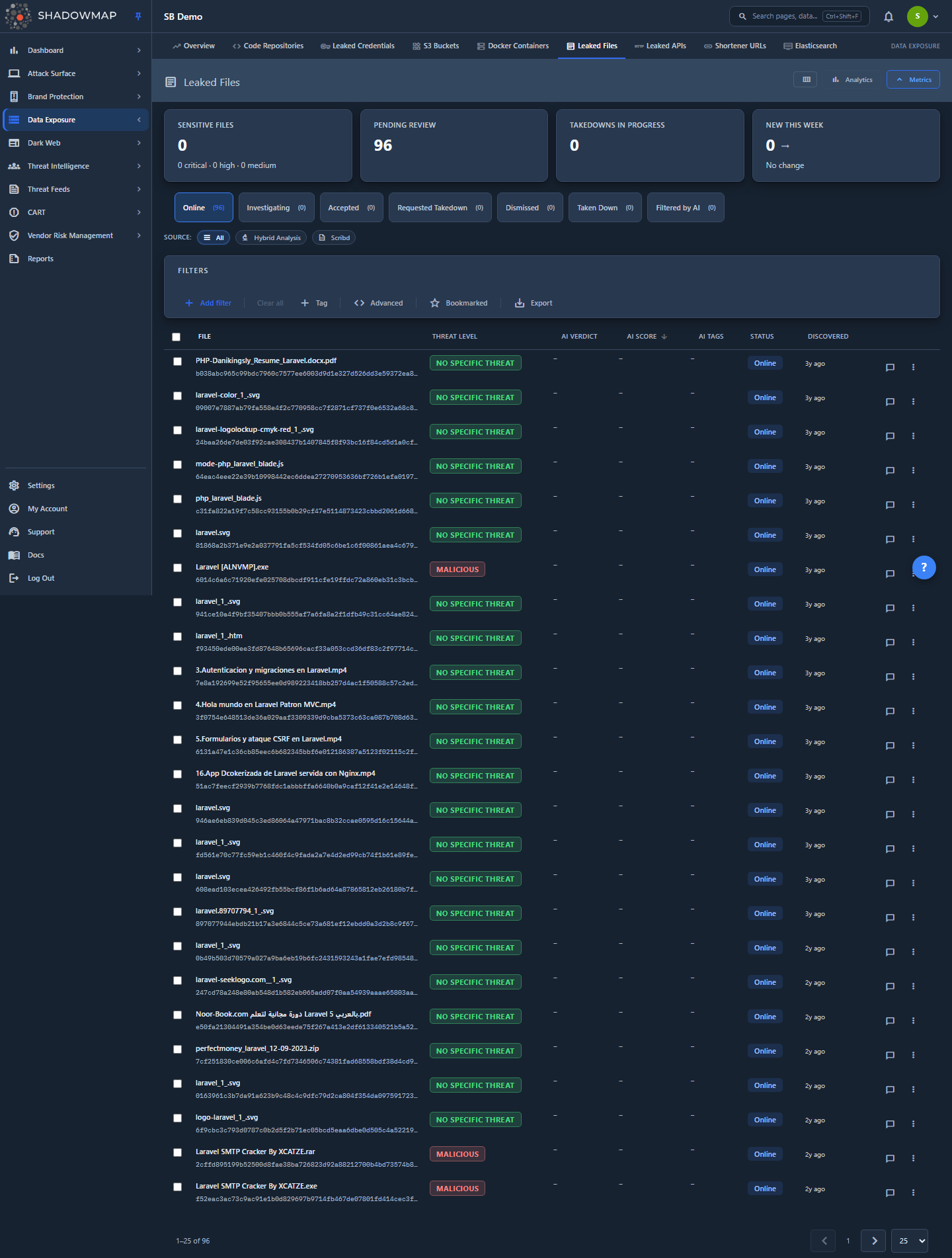
Task: Open comments for 4.Hola mundo en Laravel Patron MVC.mp4
Action: pos(890,711)
